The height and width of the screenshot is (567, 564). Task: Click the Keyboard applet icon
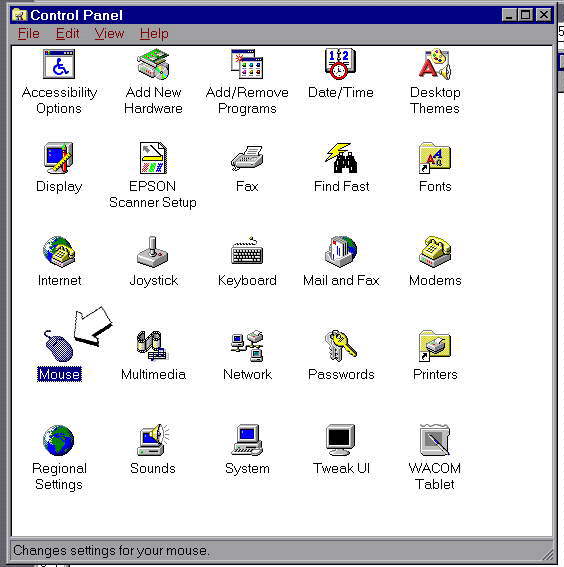point(247,251)
